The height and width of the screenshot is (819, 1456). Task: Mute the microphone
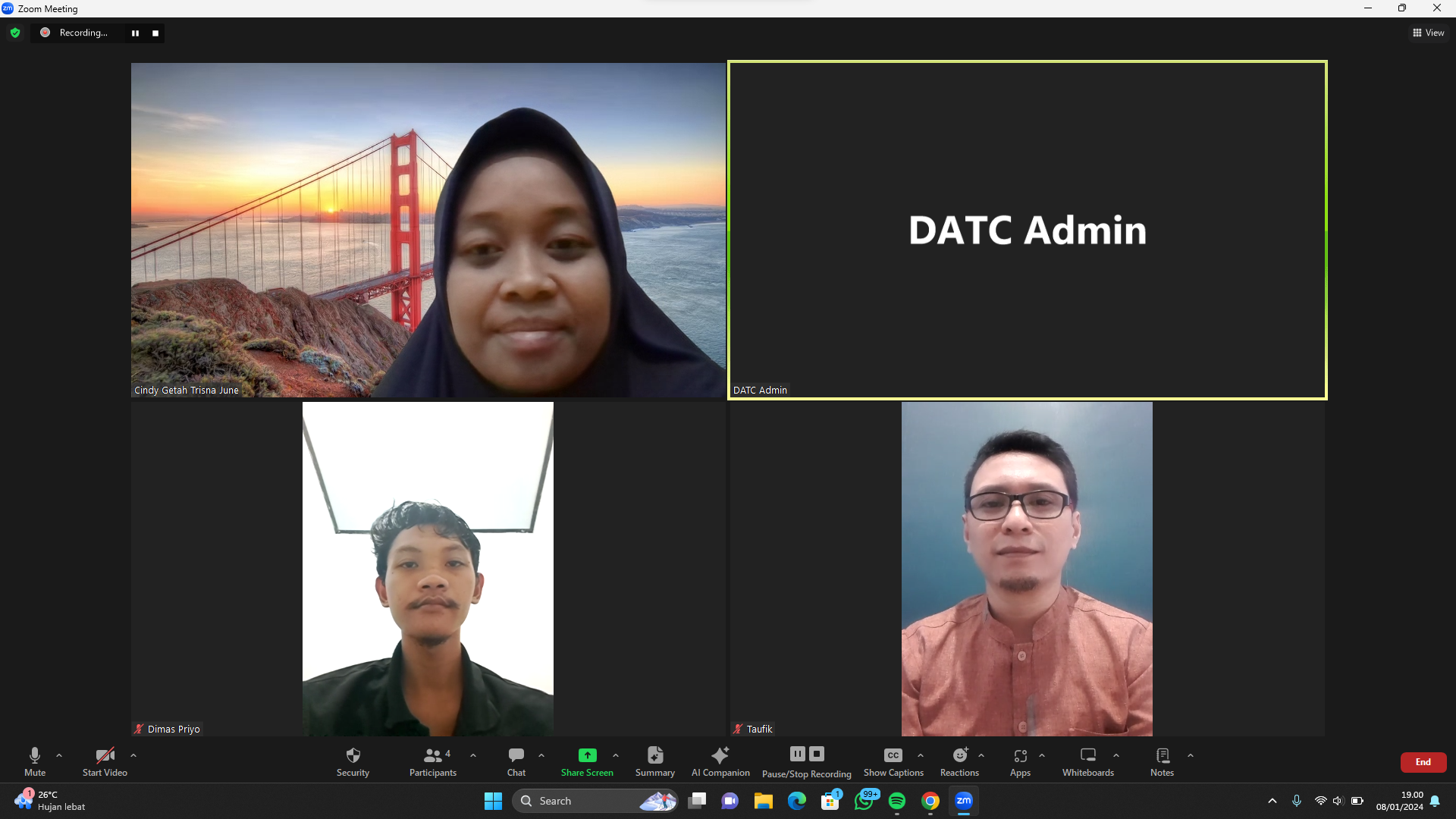[35, 761]
